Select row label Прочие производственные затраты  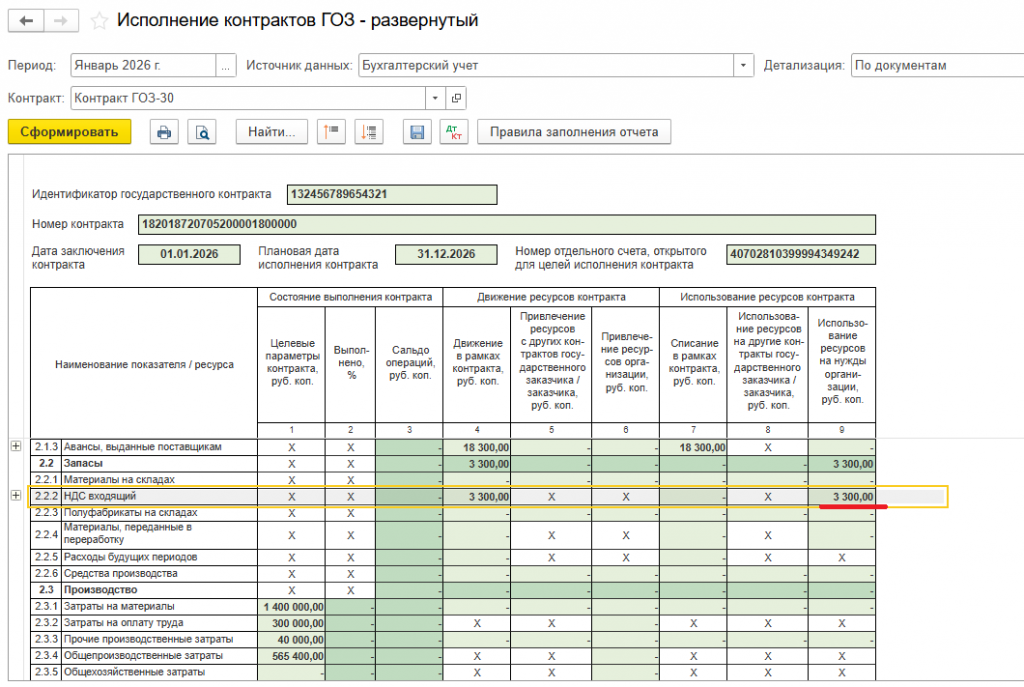[148, 639]
